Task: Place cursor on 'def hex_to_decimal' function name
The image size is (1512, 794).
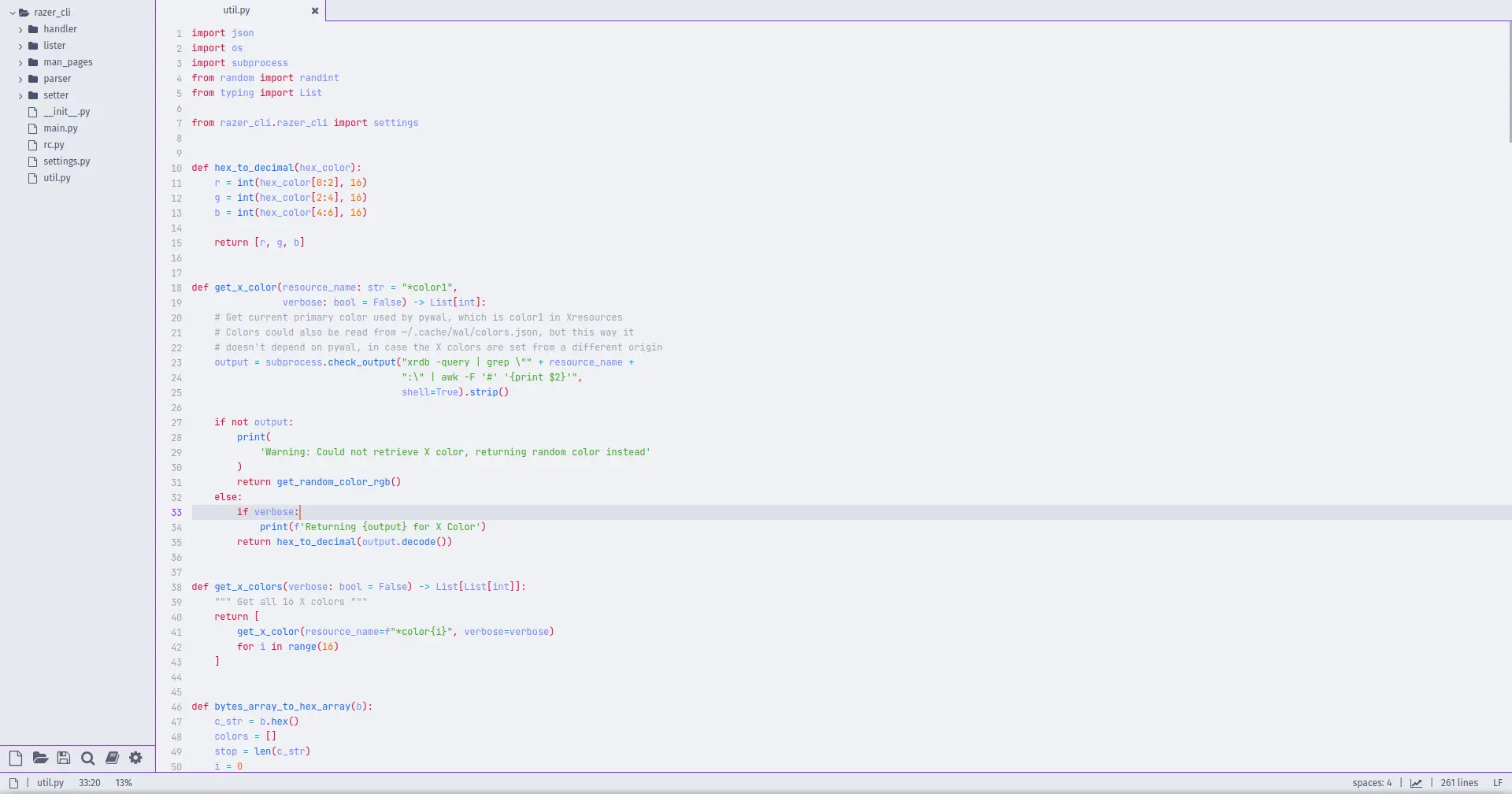Action: coord(254,168)
